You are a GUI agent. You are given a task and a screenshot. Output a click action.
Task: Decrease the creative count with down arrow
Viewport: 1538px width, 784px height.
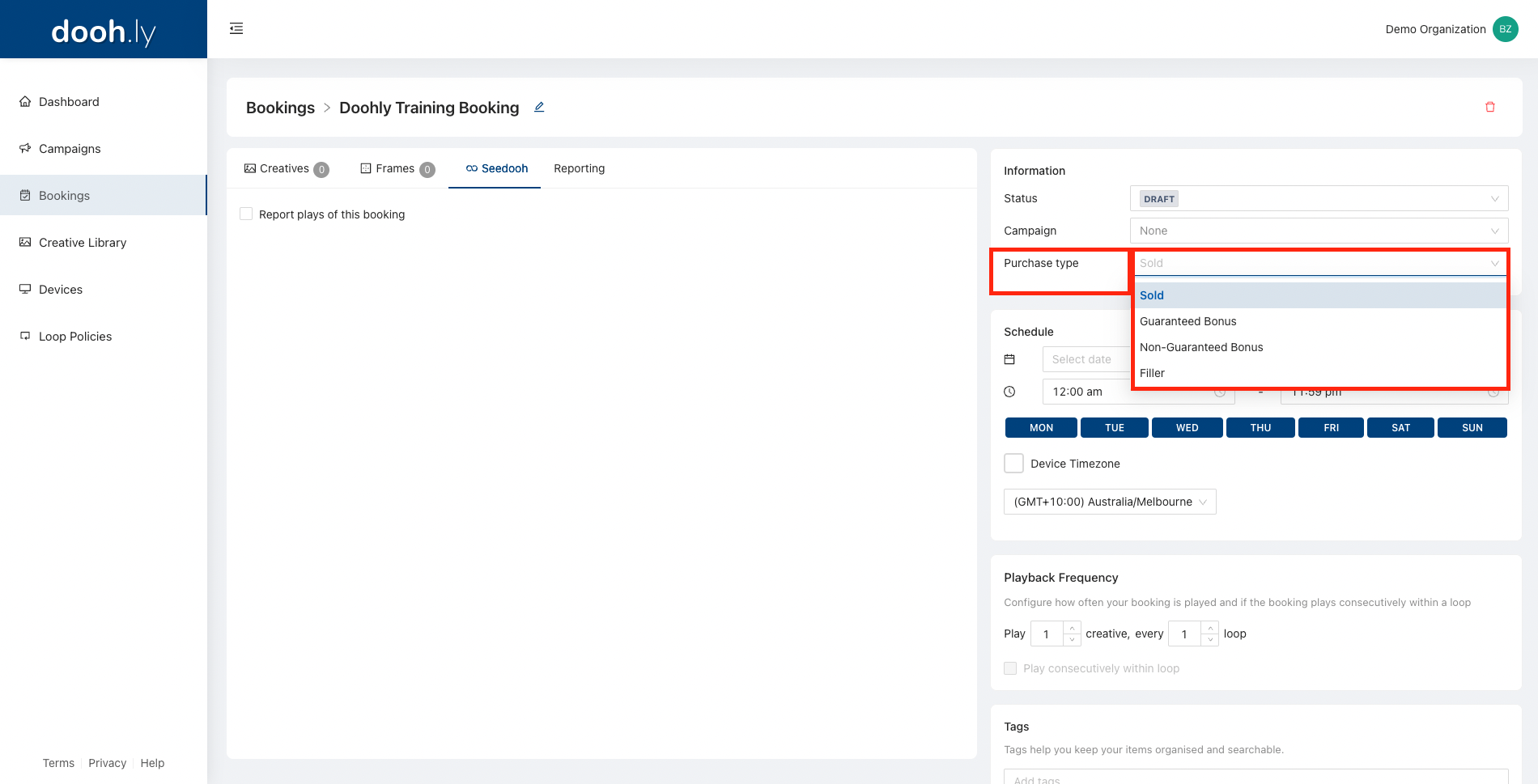pyautogui.click(x=1073, y=640)
